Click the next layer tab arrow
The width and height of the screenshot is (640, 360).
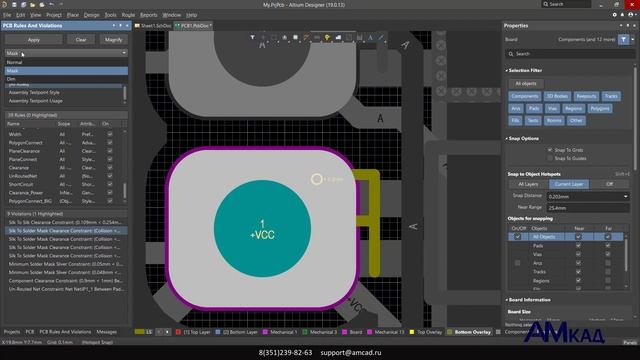click(x=167, y=332)
